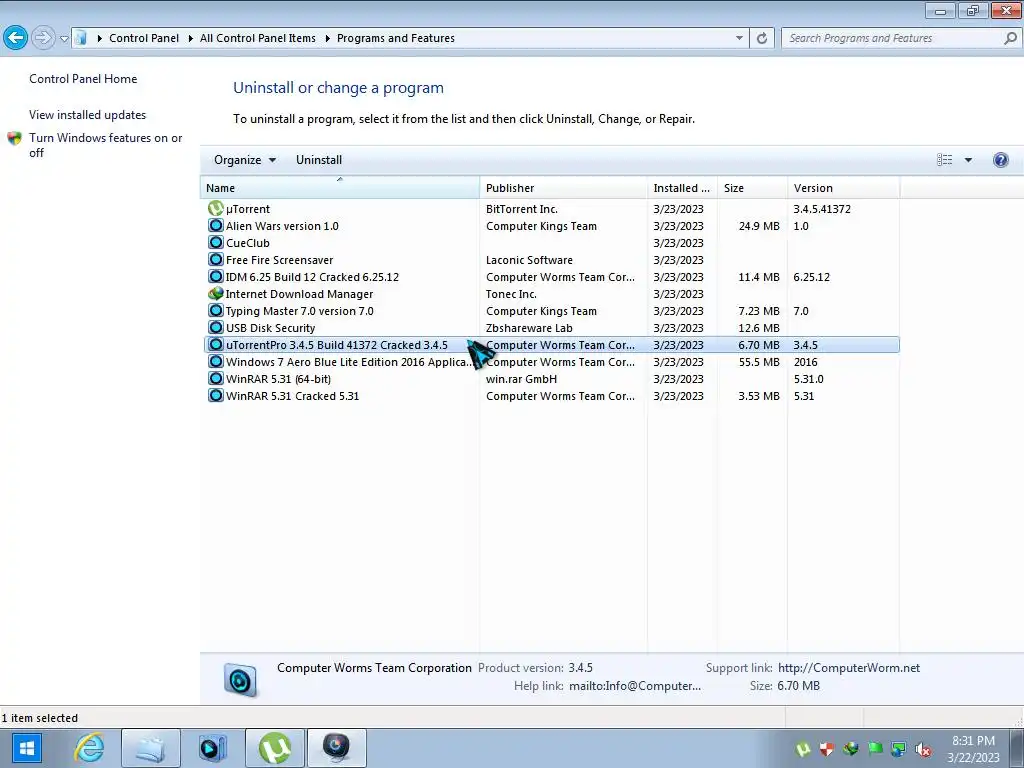Click the Typing Master 7.0 icon

pos(216,310)
